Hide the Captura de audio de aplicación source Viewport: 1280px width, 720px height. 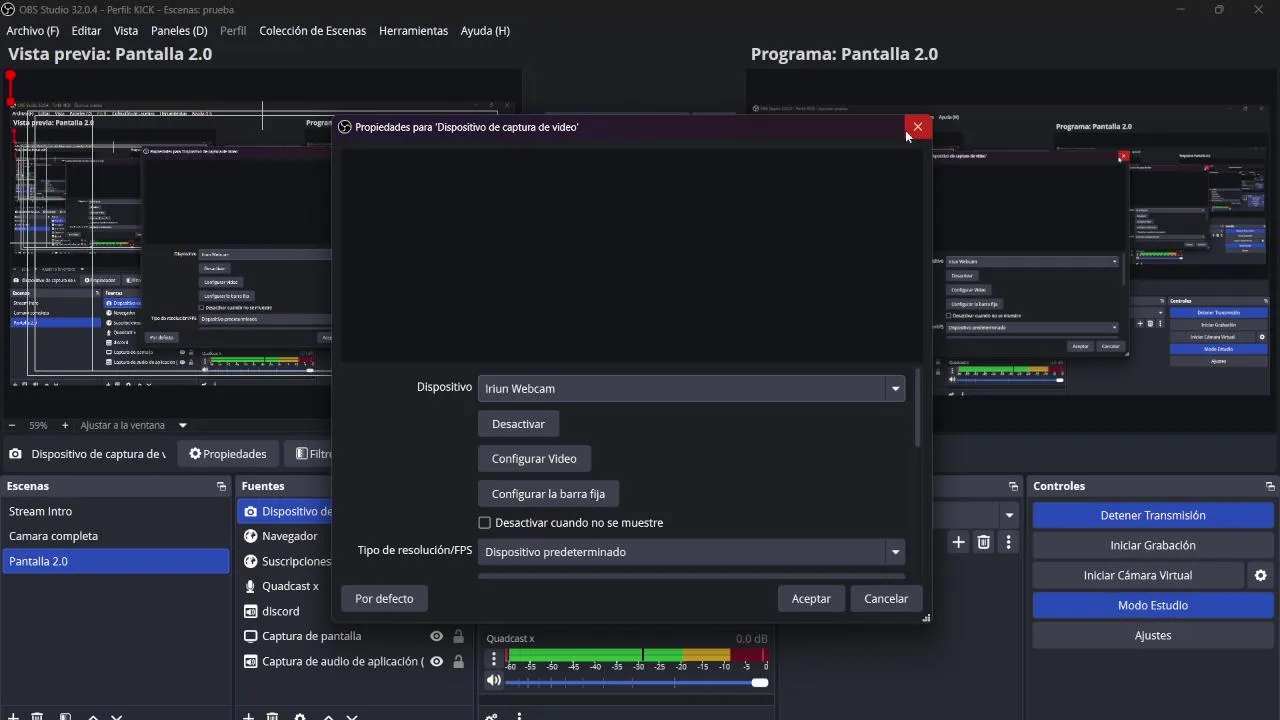436,661
